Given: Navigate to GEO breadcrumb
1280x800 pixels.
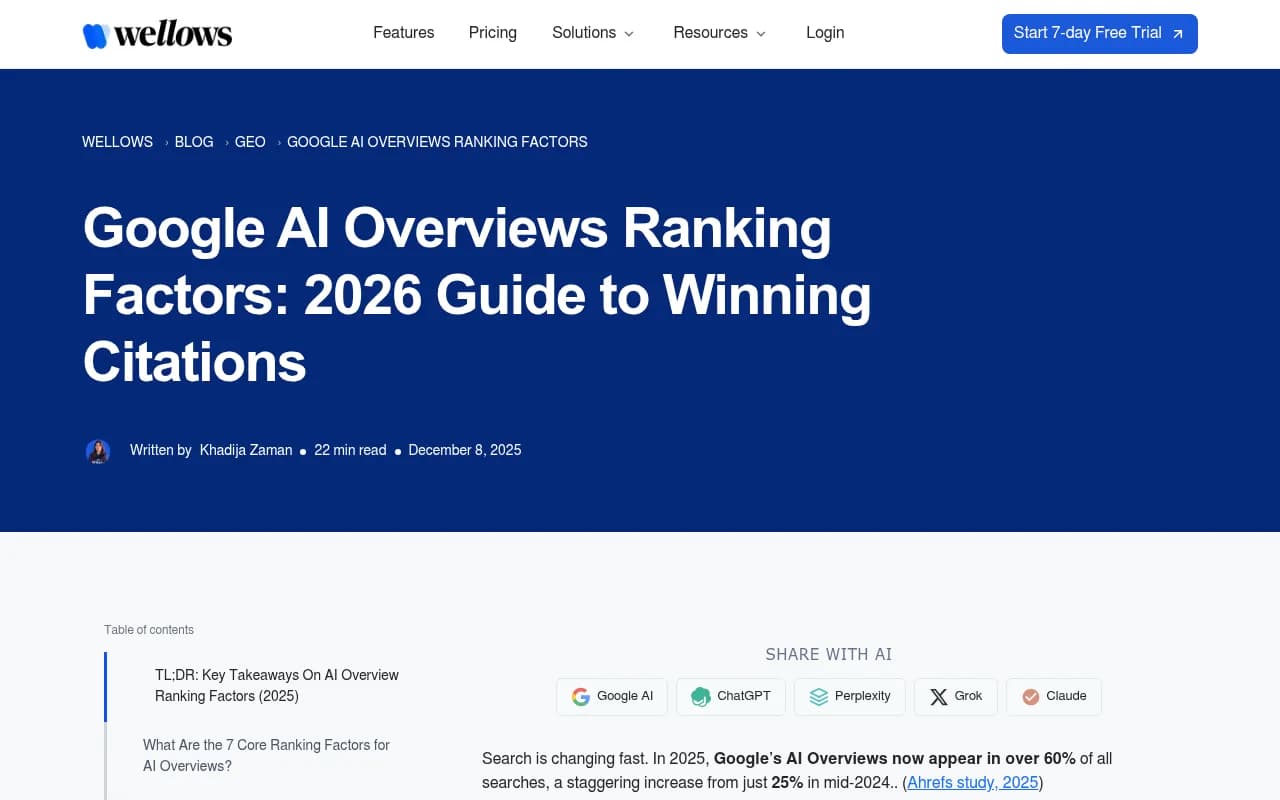Looking at the screenshot, I should (250, 142).
